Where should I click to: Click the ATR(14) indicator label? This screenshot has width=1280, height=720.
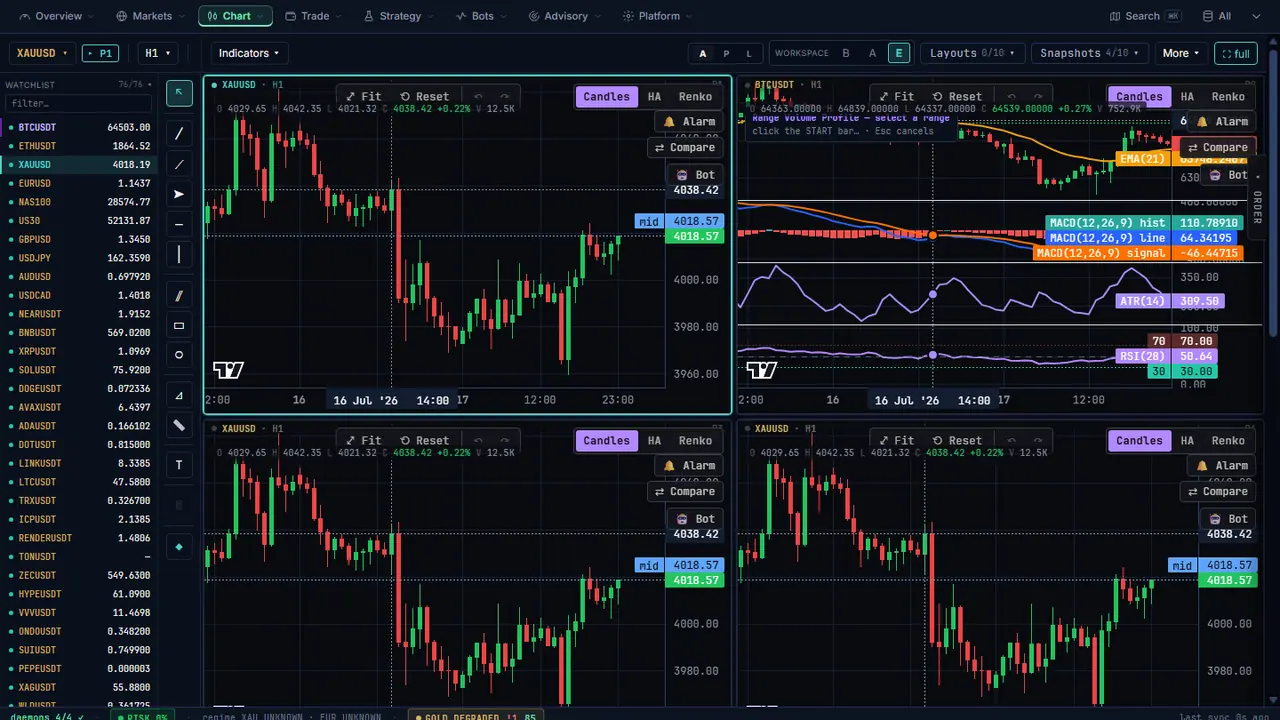(1142, 301)
